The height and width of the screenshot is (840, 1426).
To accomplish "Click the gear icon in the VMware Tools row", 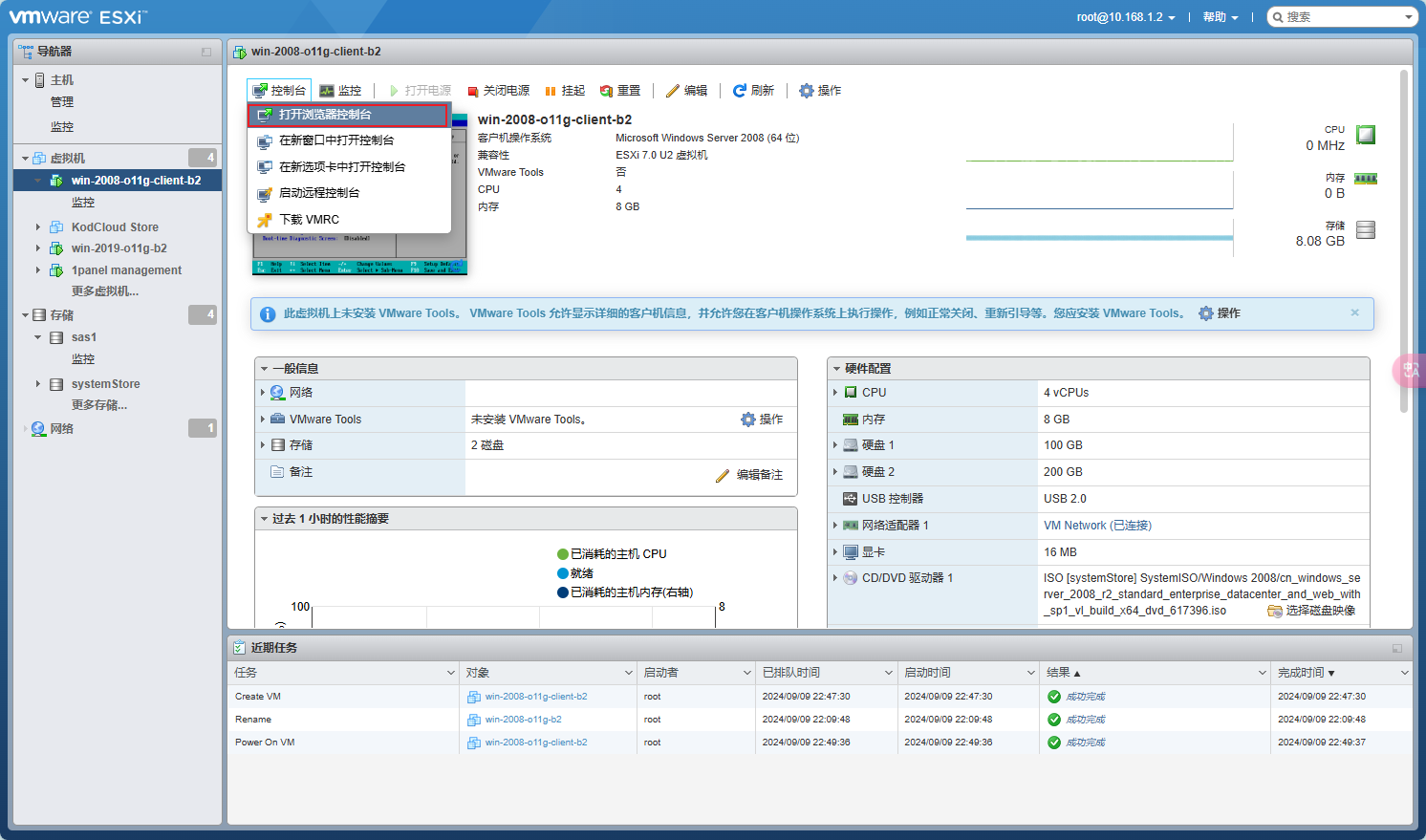I will click(x=748, y=420).
